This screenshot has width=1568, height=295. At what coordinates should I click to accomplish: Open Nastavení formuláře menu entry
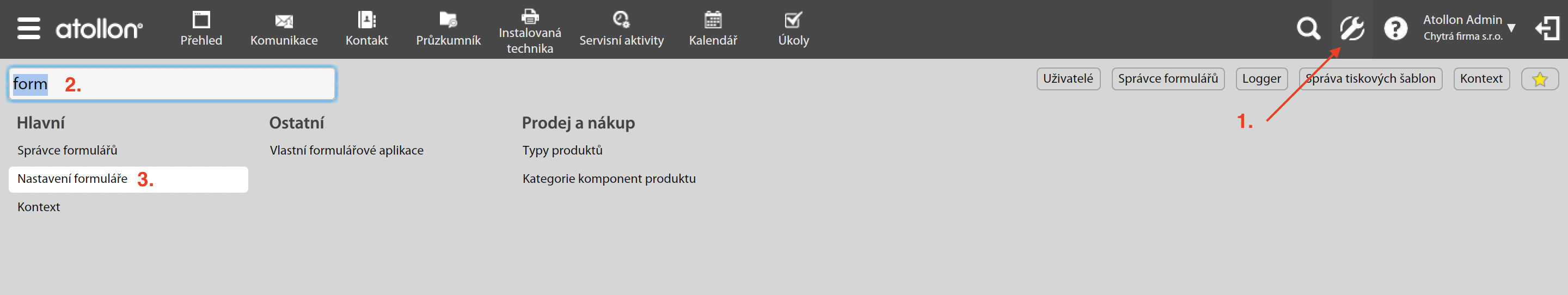pos(72,179)
